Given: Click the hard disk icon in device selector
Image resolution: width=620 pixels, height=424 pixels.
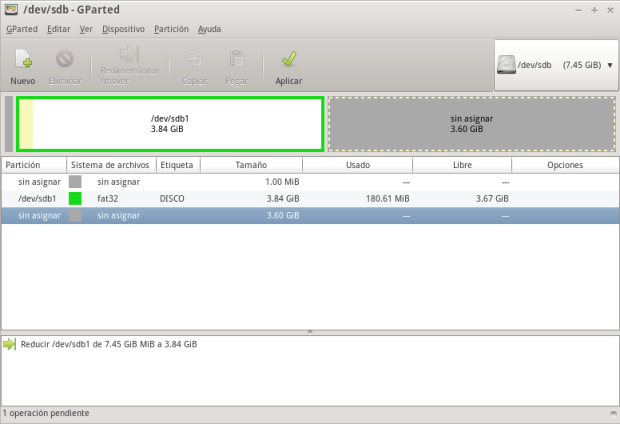Looking at the screenshot, I should 508,65.
